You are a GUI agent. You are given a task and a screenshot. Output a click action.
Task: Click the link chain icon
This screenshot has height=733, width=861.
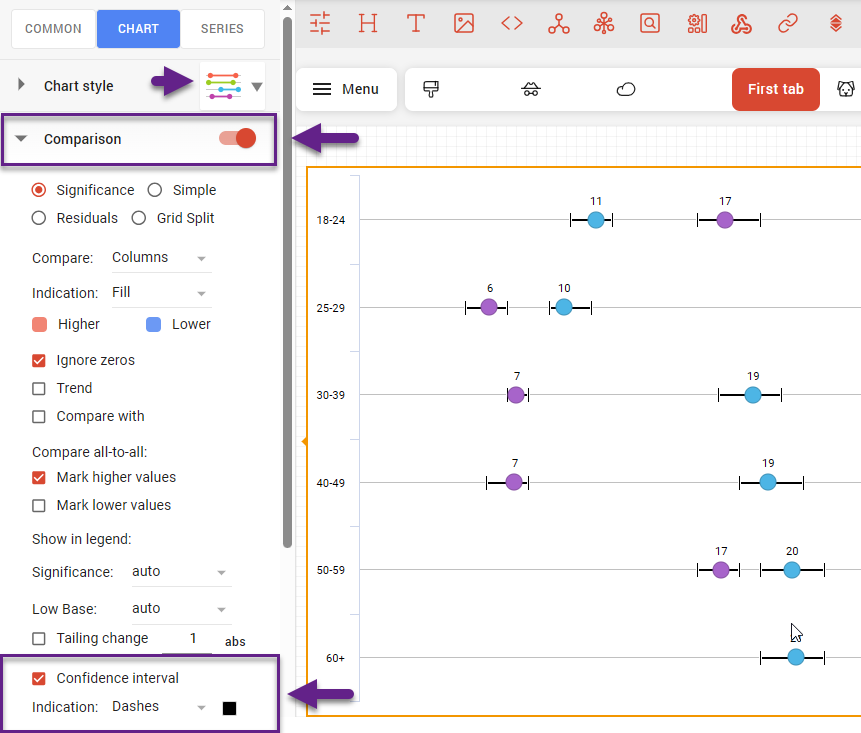coord(789,23)
